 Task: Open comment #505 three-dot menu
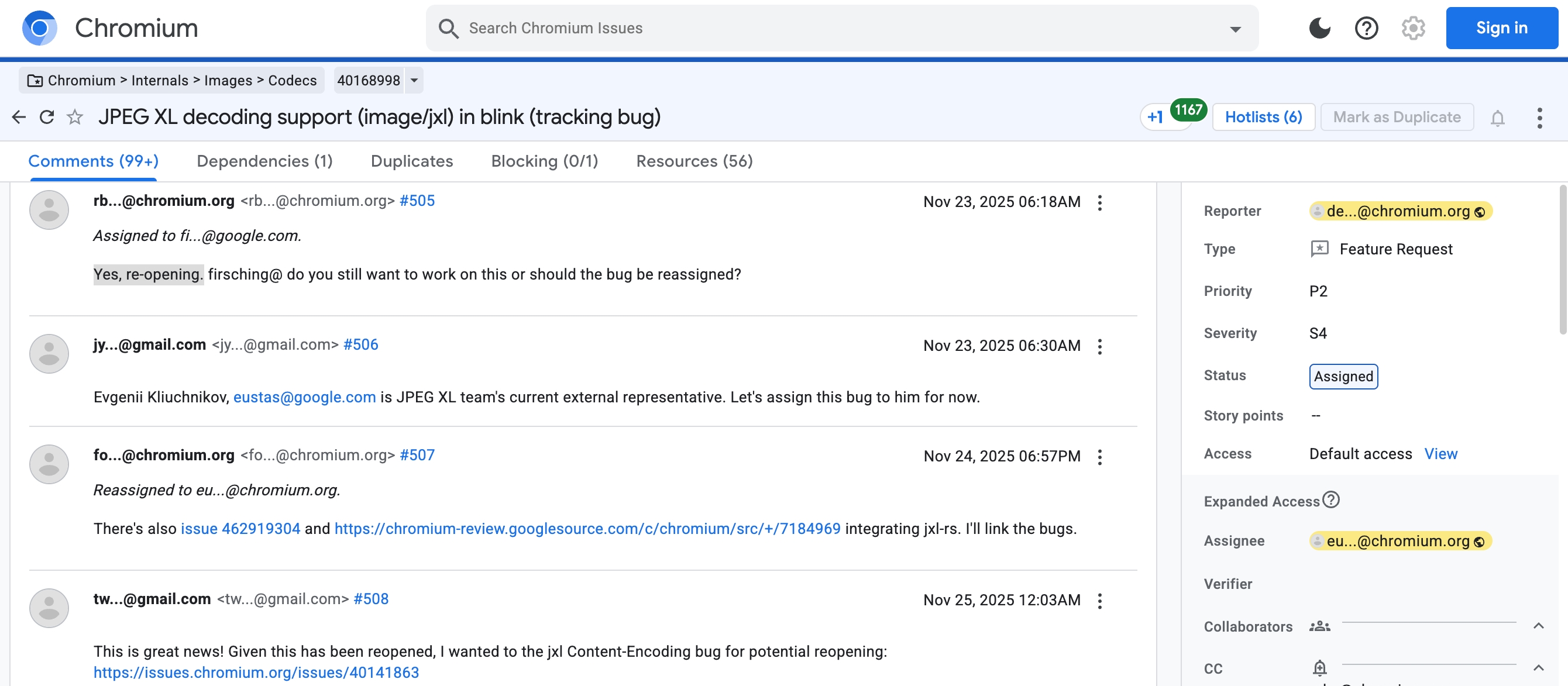(1099, 203)
